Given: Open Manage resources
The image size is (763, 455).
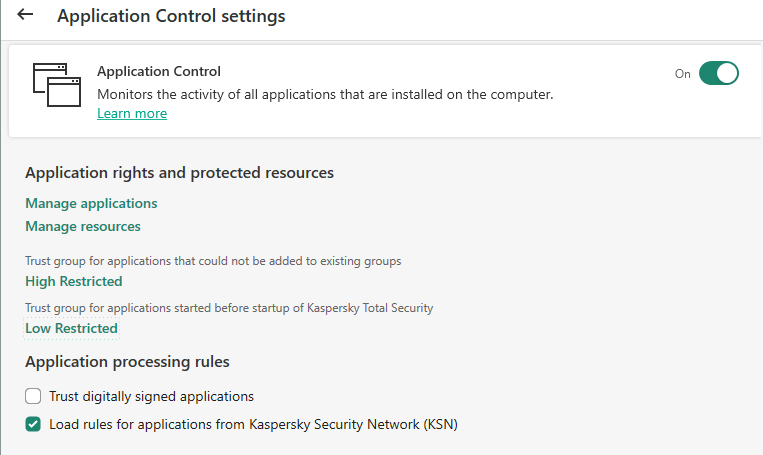Looking at the screenshot, I should point(83,226).
